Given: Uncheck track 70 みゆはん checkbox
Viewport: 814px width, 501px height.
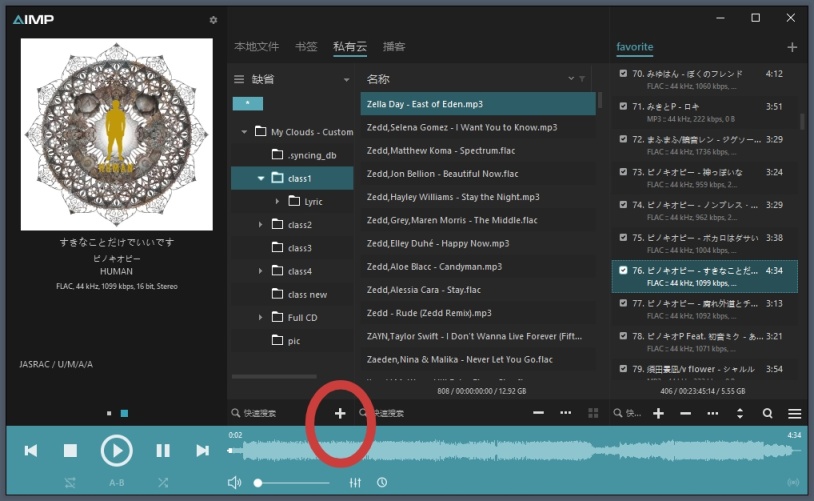Looking at the screenshot, I should 623,73.
